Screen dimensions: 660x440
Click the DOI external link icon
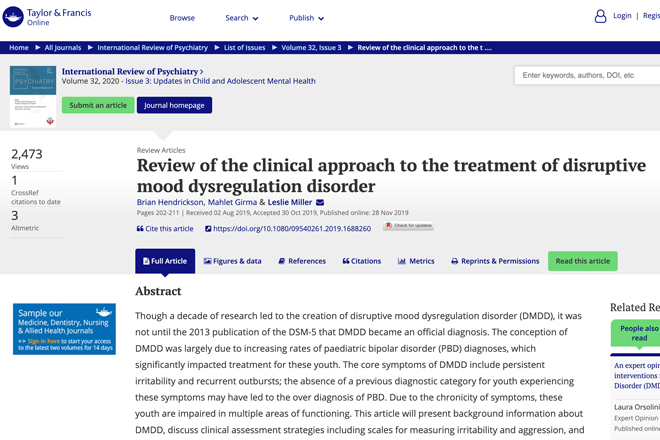(x=208, y=229)
